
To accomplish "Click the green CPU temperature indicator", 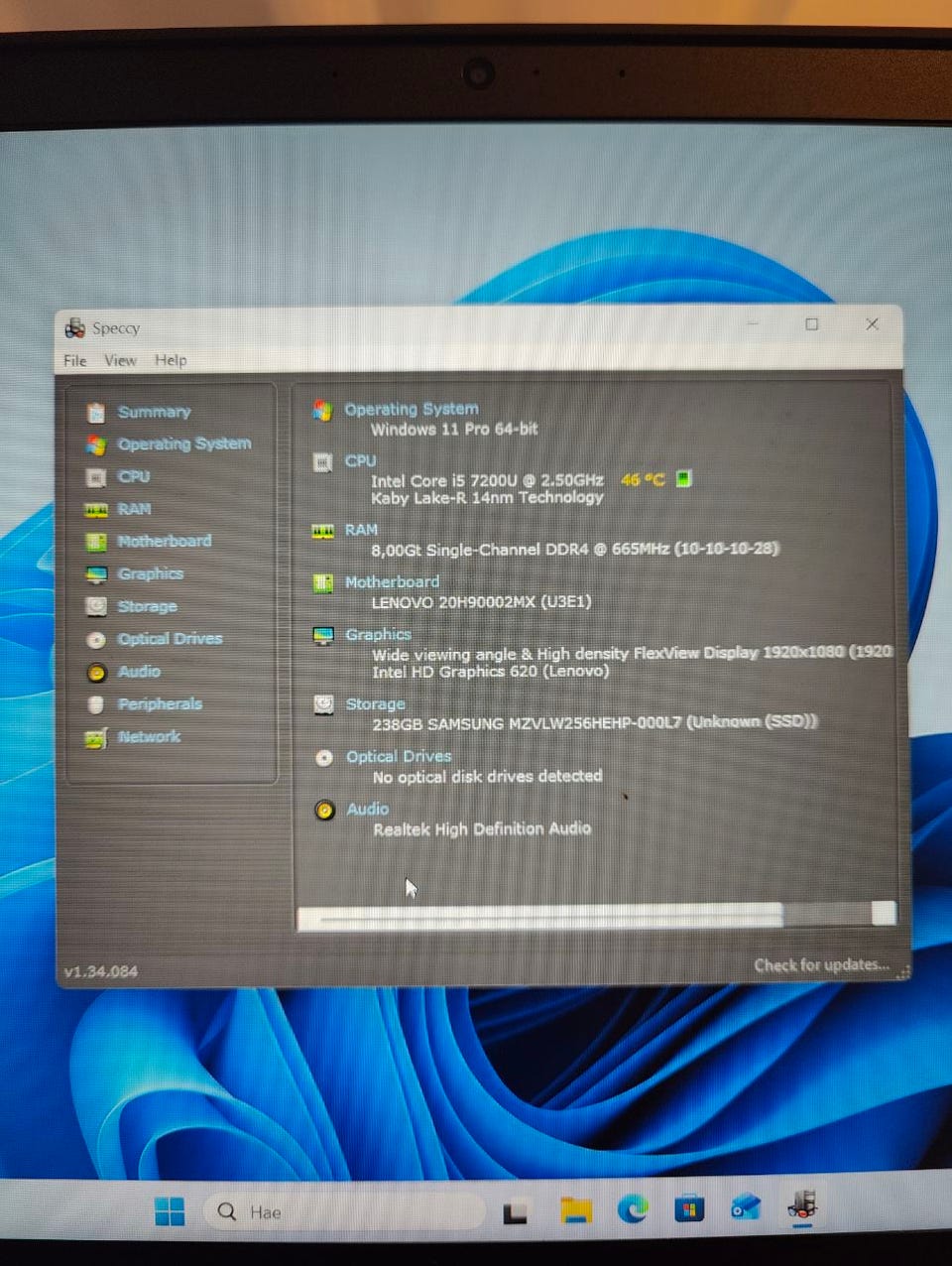I will [683, 479].
